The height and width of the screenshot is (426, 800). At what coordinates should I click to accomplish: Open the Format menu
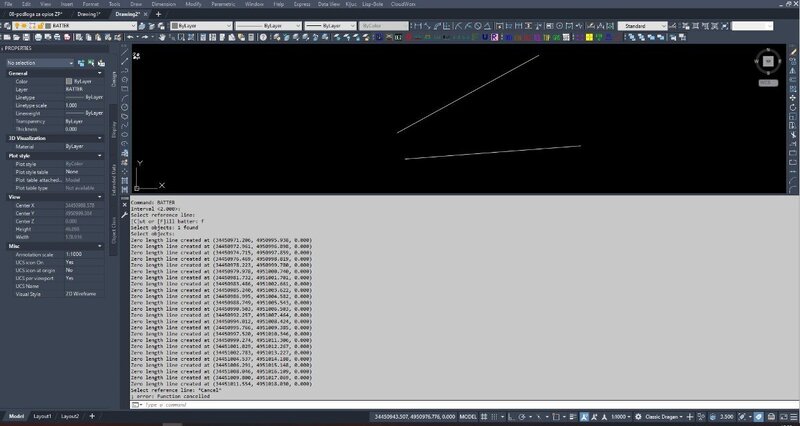91,4
